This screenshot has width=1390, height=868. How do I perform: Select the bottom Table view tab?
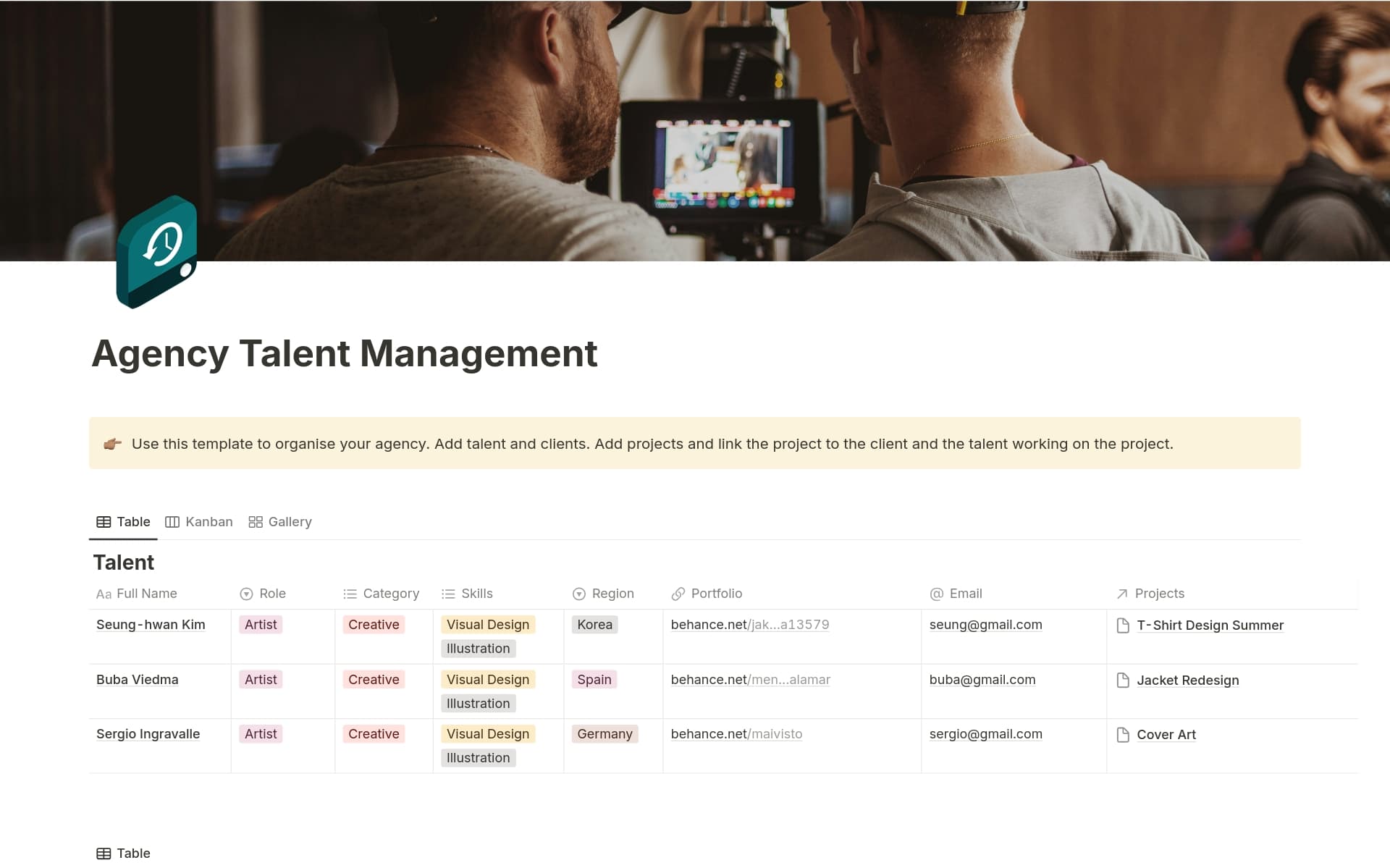(x=124, y=854)
